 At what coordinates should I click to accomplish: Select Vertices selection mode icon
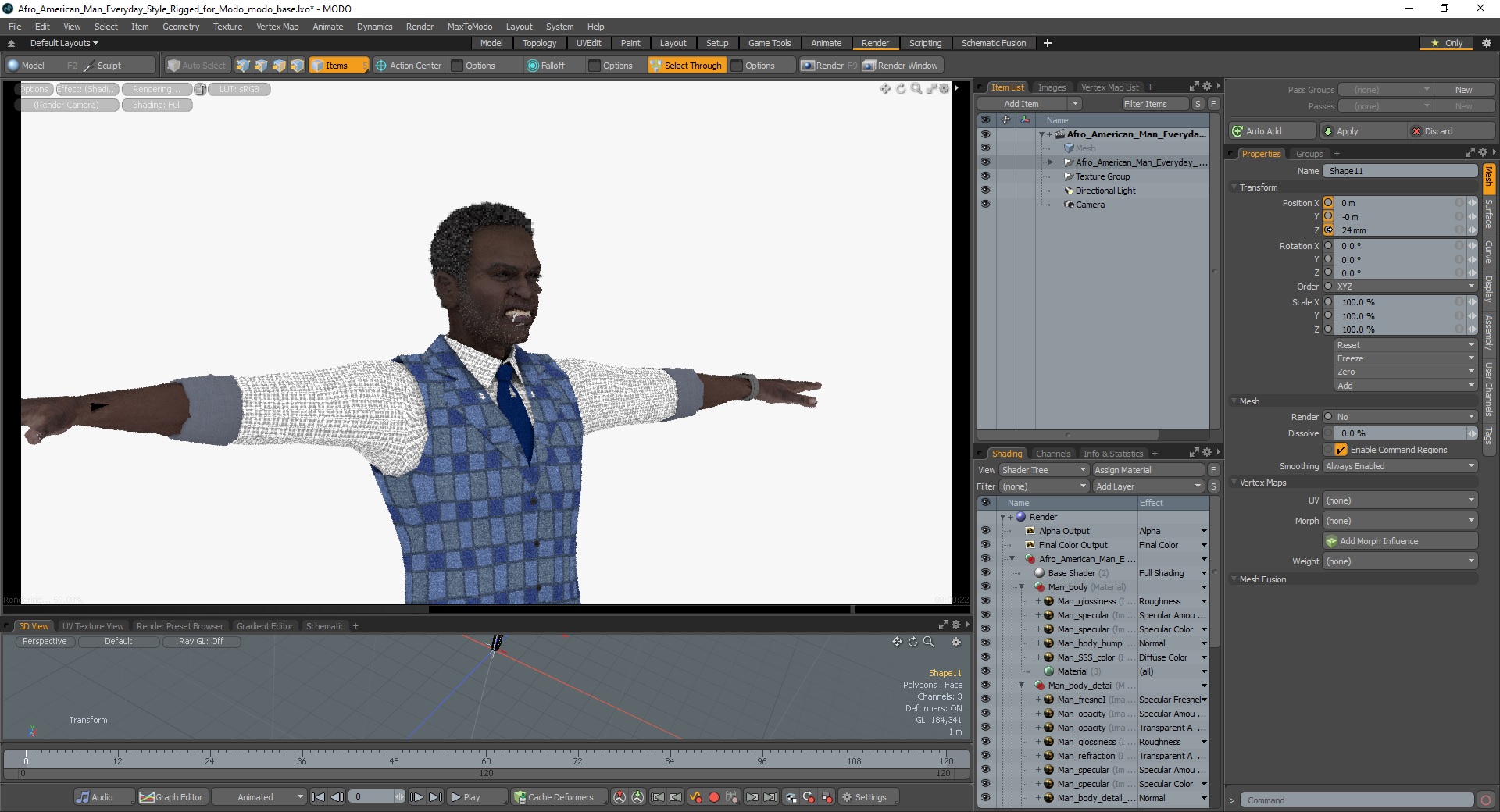tap(243, 66)
